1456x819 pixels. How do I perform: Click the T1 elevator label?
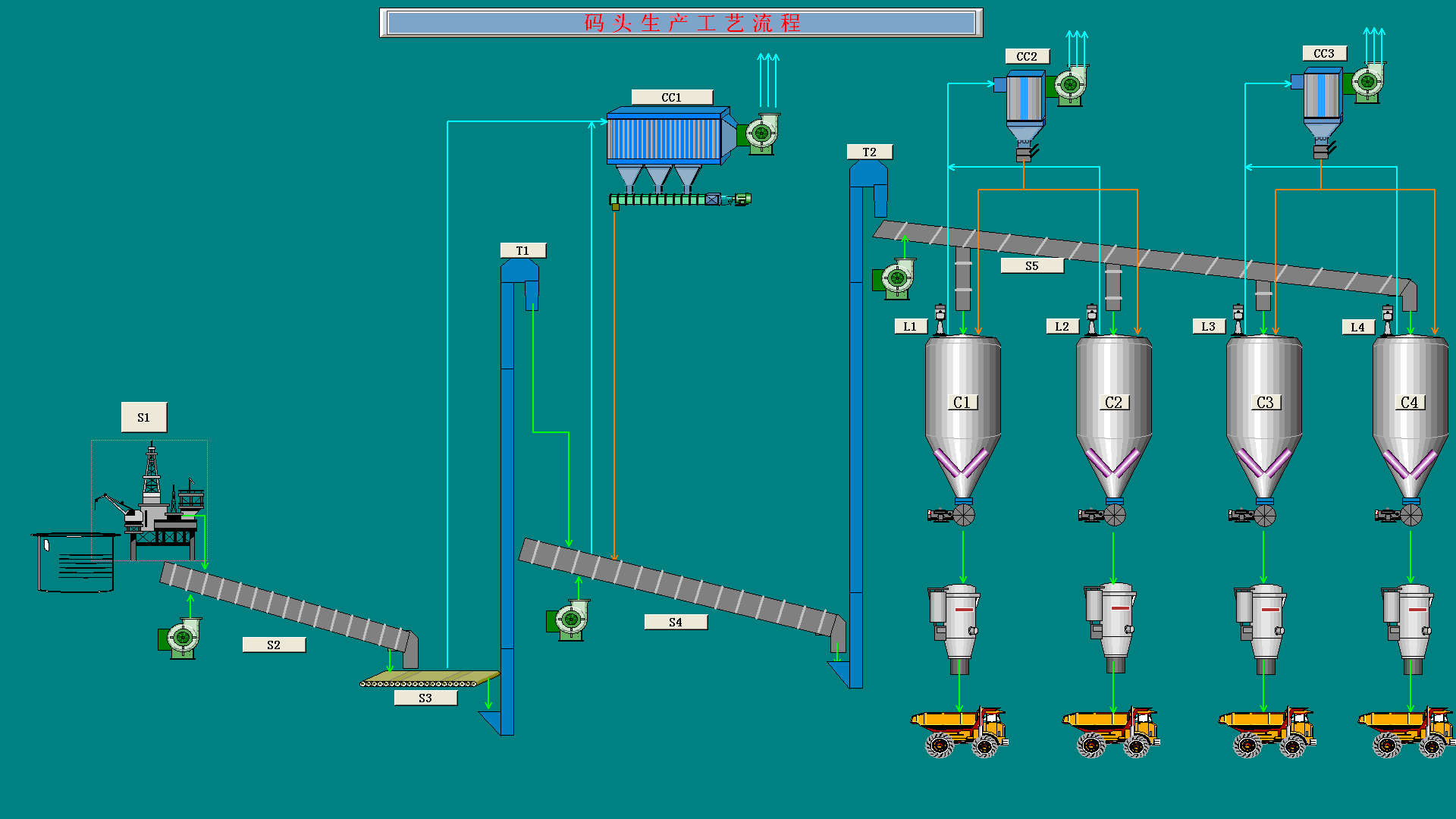tap(522, 250)
